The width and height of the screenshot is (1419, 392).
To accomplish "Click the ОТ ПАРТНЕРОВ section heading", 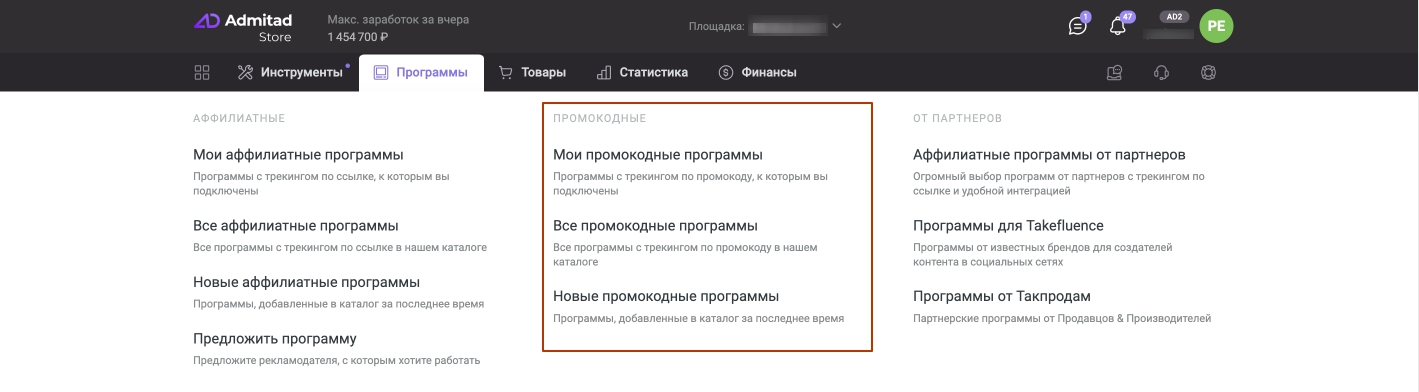I will coord(957,118).
